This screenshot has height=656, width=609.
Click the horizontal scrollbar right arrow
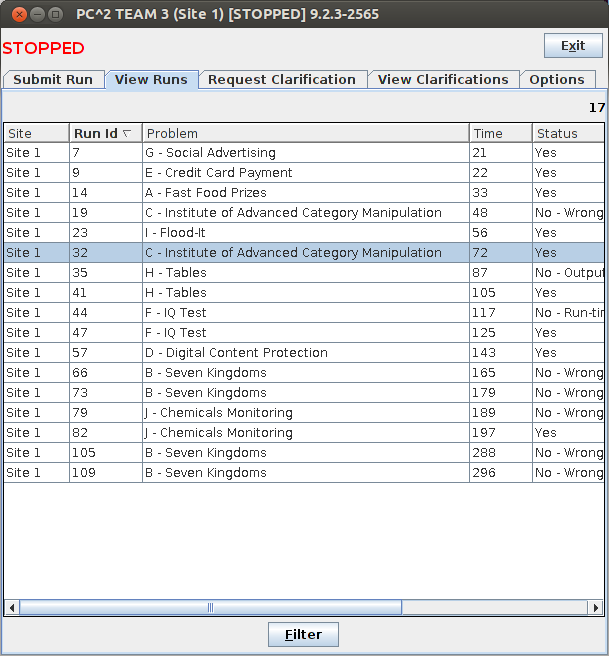coord(597,607)
